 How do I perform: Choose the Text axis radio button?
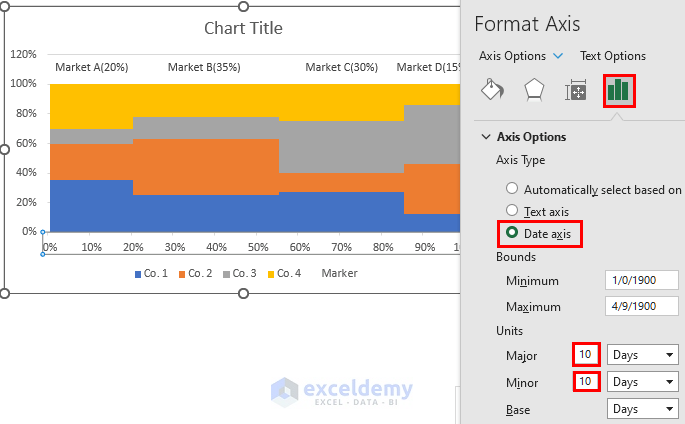[x=512, y=211]
